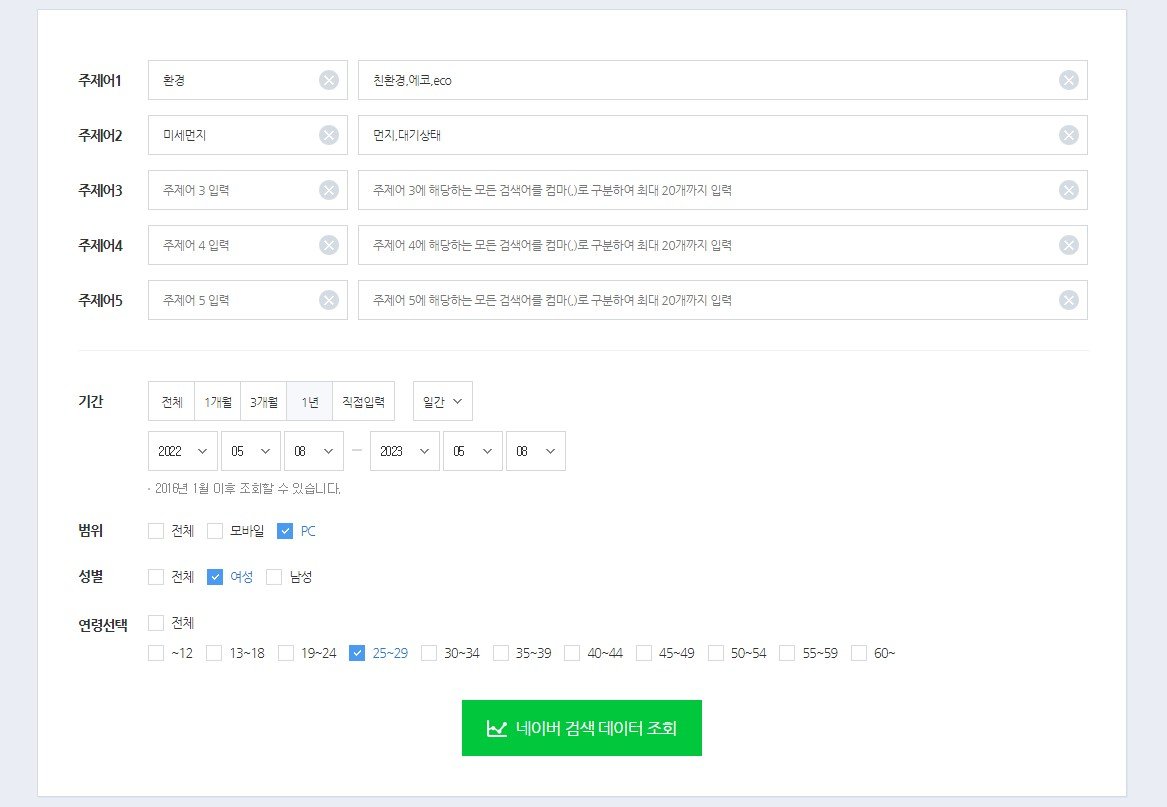Click 네이버 검색 데이터 조회 button
The width and height of the screenshot is (1167, 807).
pos(581,728)
